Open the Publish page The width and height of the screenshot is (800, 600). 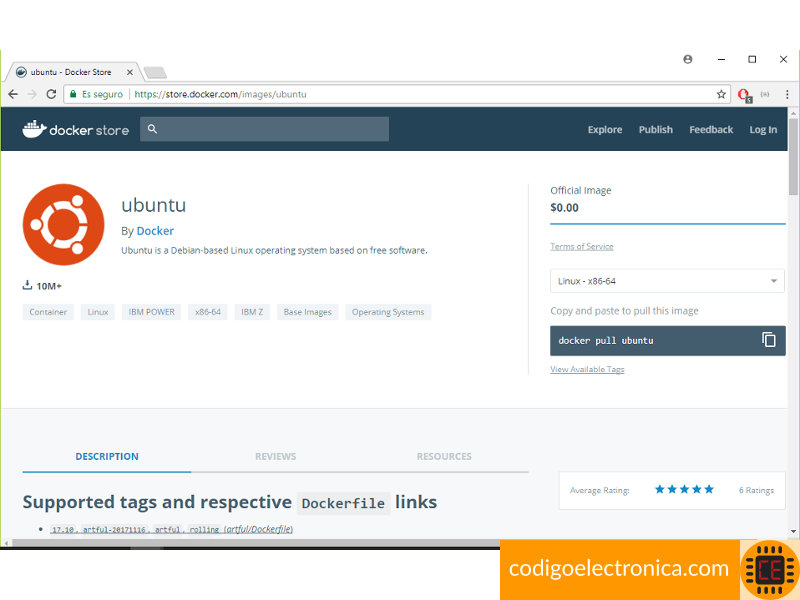tap(656, 130)
